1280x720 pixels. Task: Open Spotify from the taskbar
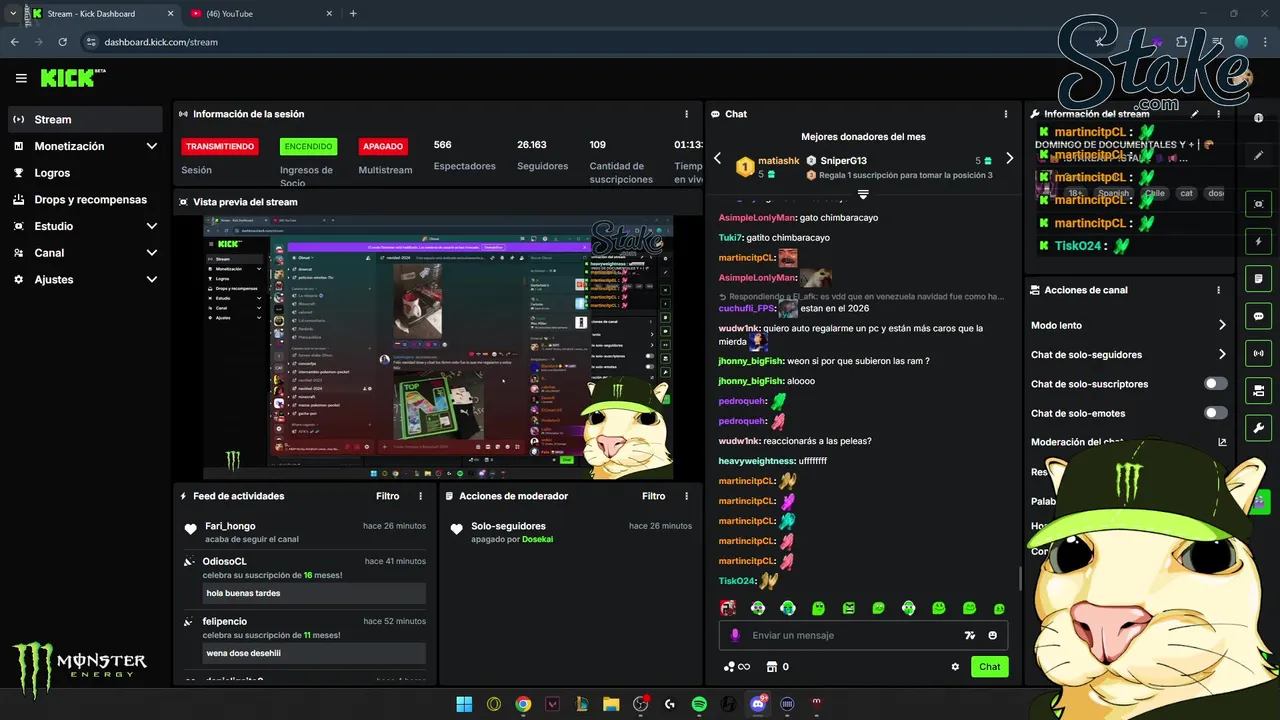coord(699,704)
